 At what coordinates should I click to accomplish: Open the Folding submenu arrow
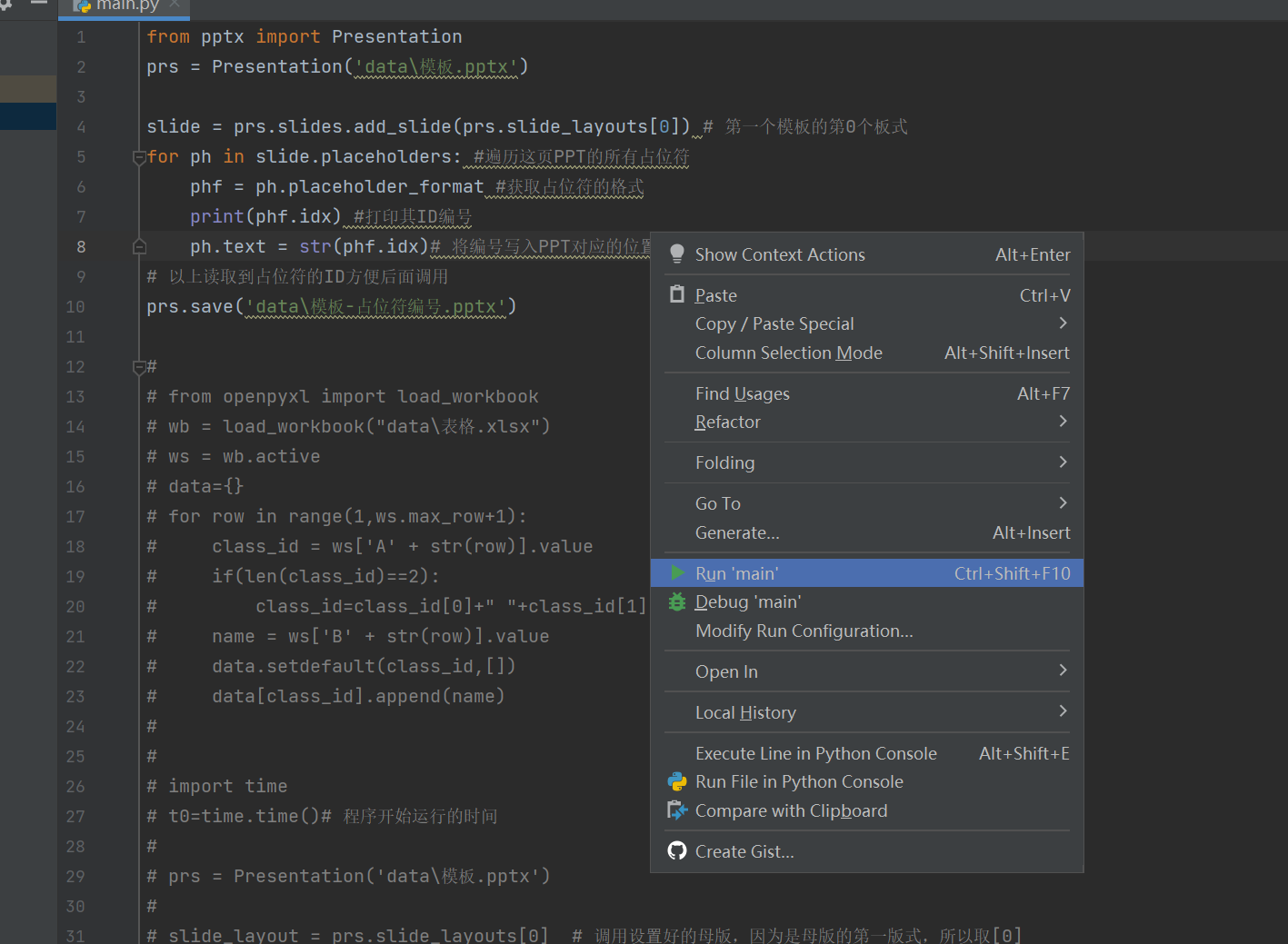click(1063, 462)
